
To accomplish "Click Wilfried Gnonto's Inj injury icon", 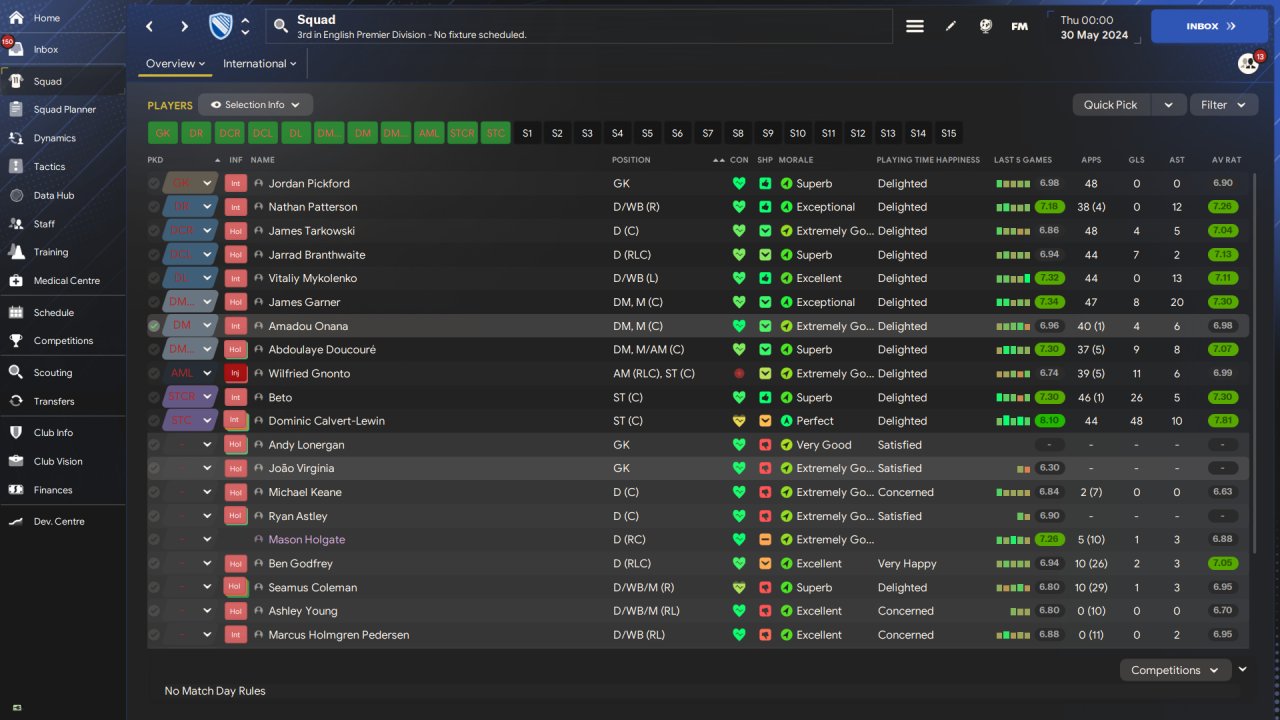I will tap(235, 374).
